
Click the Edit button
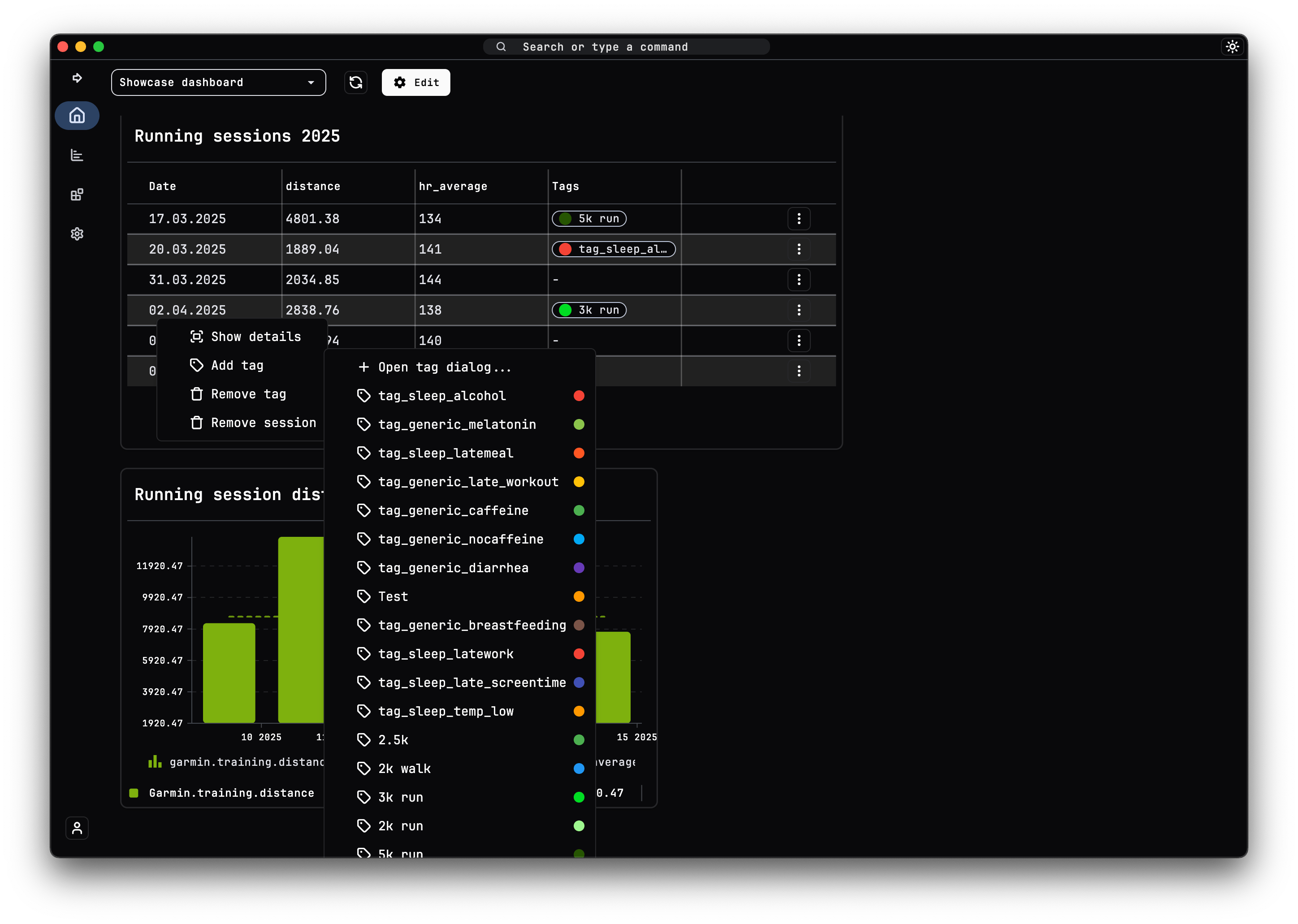(x=415, y=82)
